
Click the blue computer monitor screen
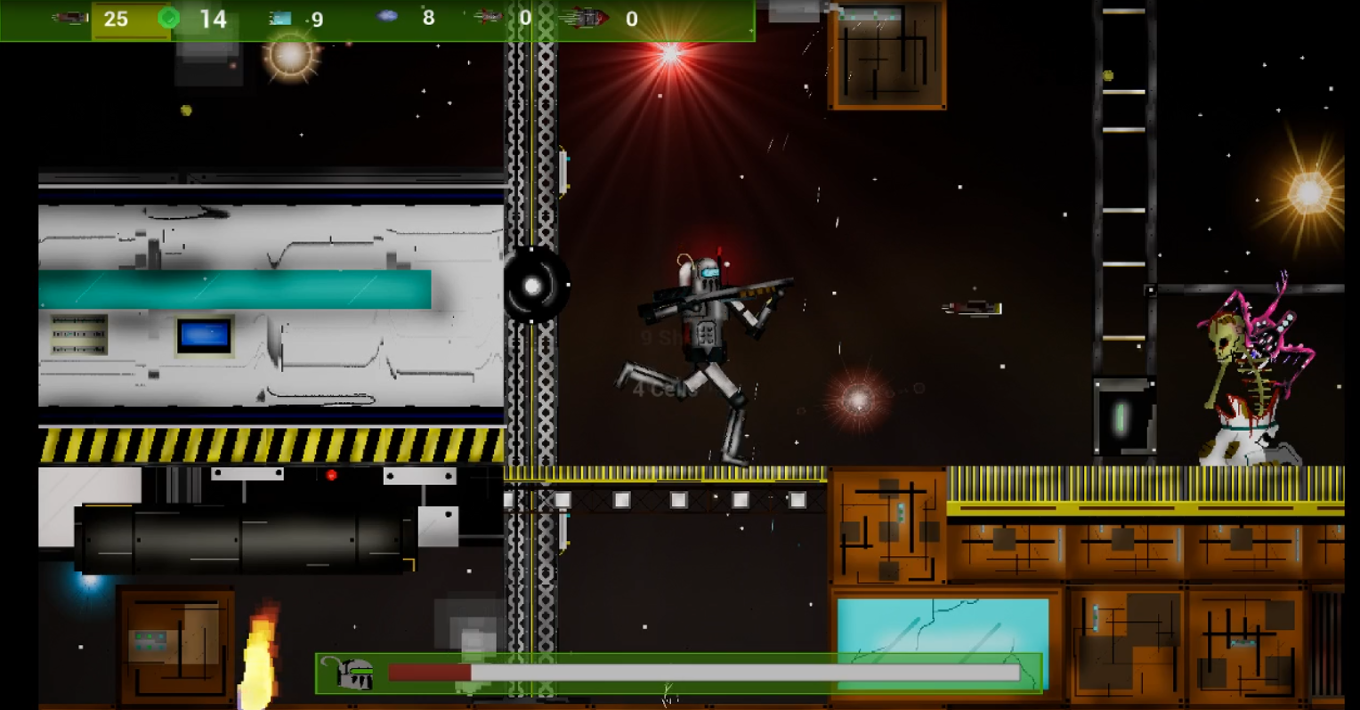pos(204,336)
